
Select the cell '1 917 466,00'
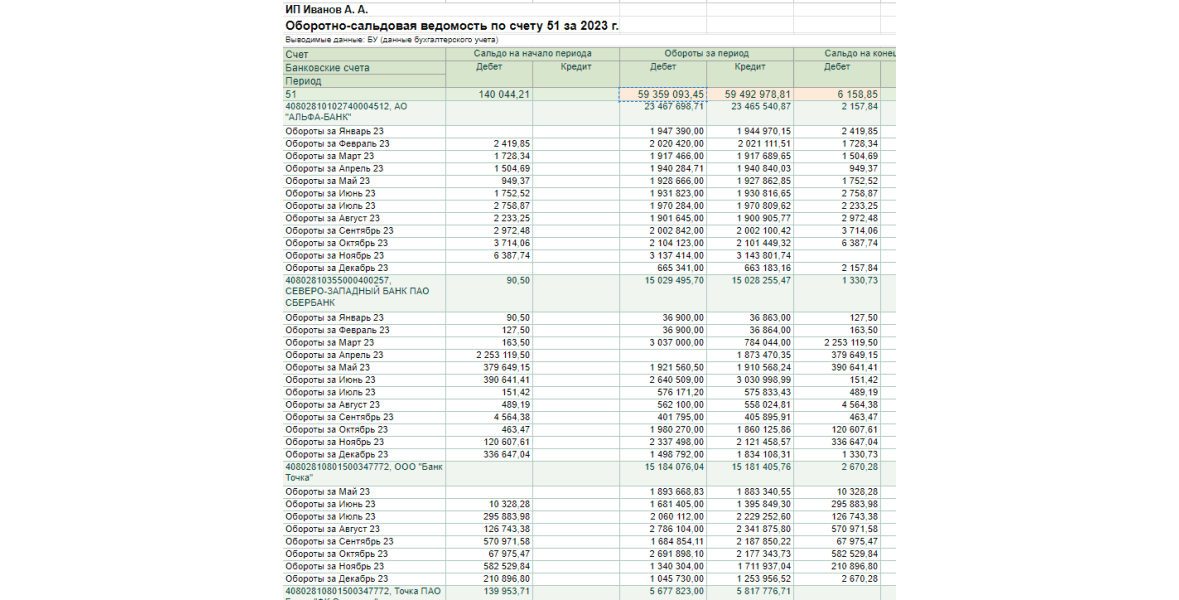click(662, 156)
